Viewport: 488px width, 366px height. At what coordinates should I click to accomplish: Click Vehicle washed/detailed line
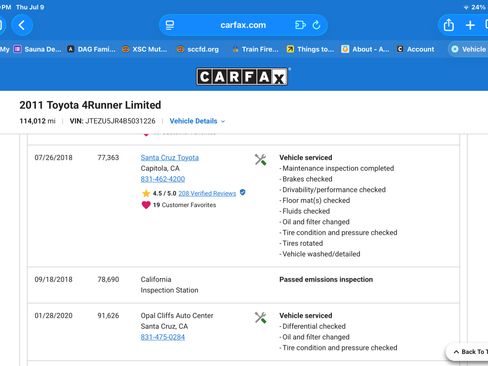(x=320, y=254)
